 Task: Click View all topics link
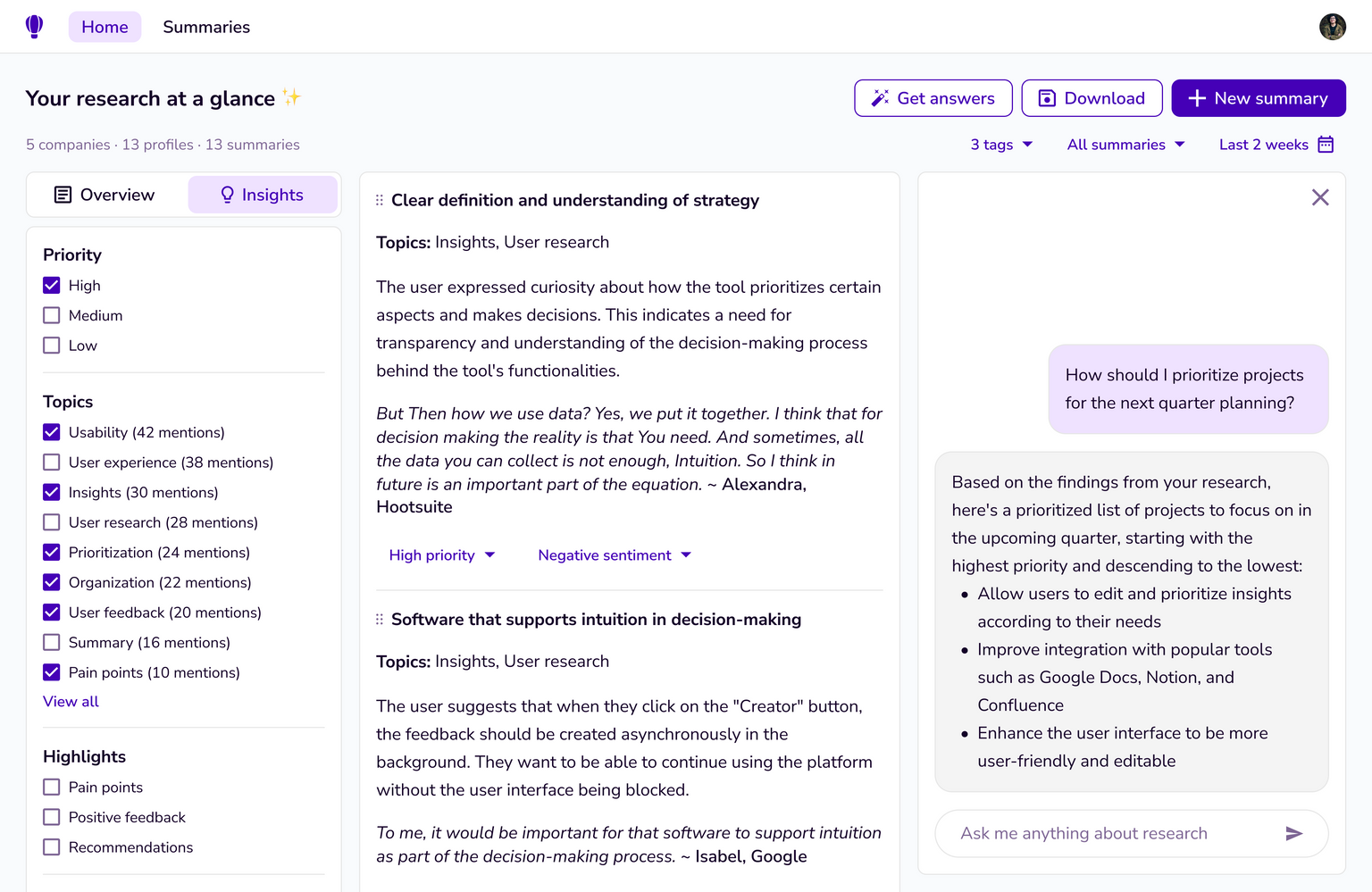[71, 702]
